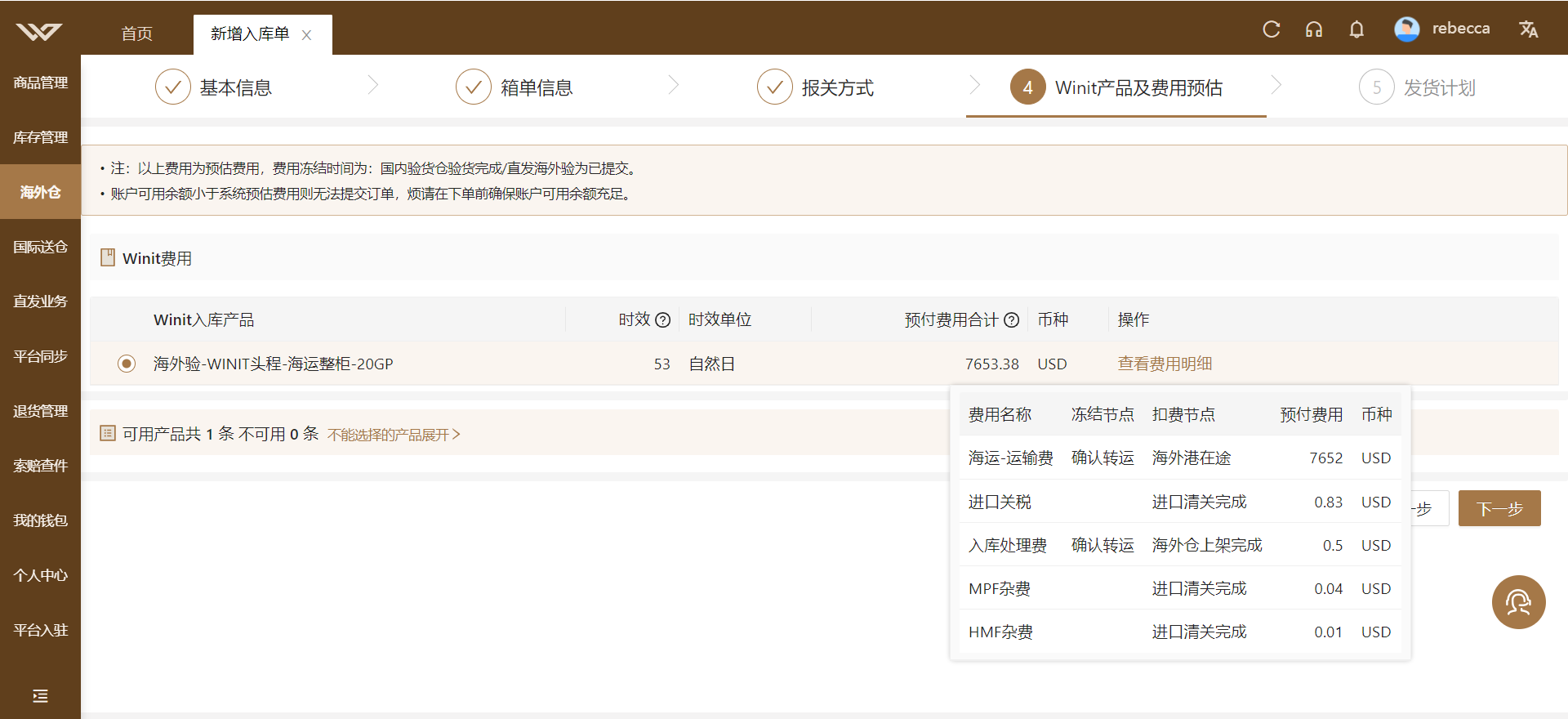The image size is (1568, 719).
Task: Go to the 箱单信息 step label
Action: point(537,87)
